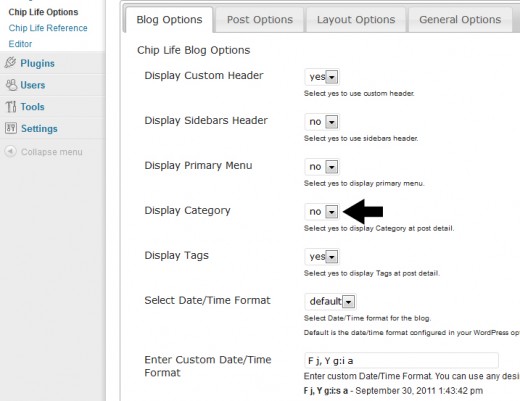
Task: Switch to the General Options tab
Action: [x=460, y=20]
